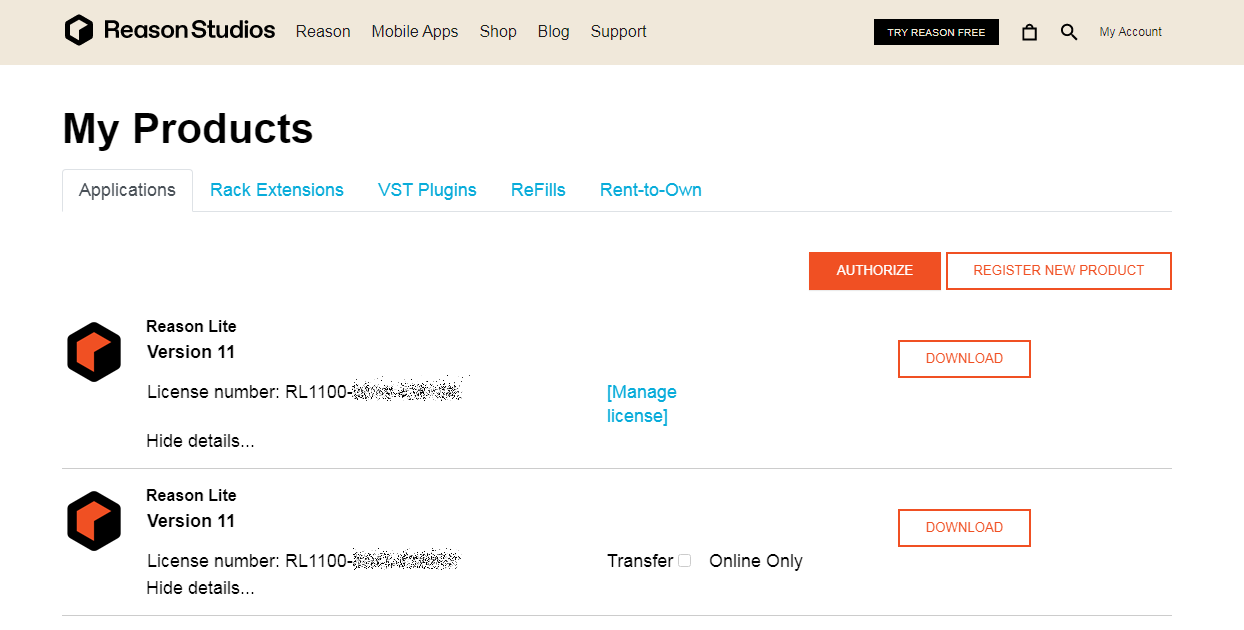Click the second Reason Lite title
Viewport: 1244px width, 630px height.
[191, 495]
